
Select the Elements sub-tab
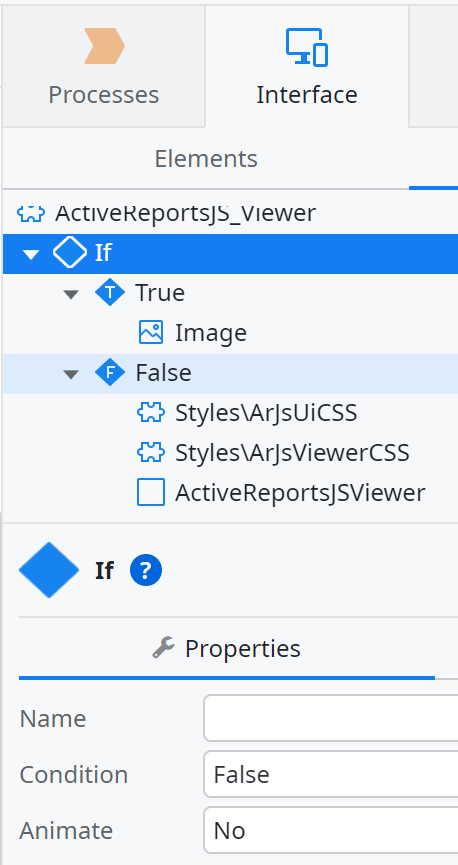pos(206,159)
